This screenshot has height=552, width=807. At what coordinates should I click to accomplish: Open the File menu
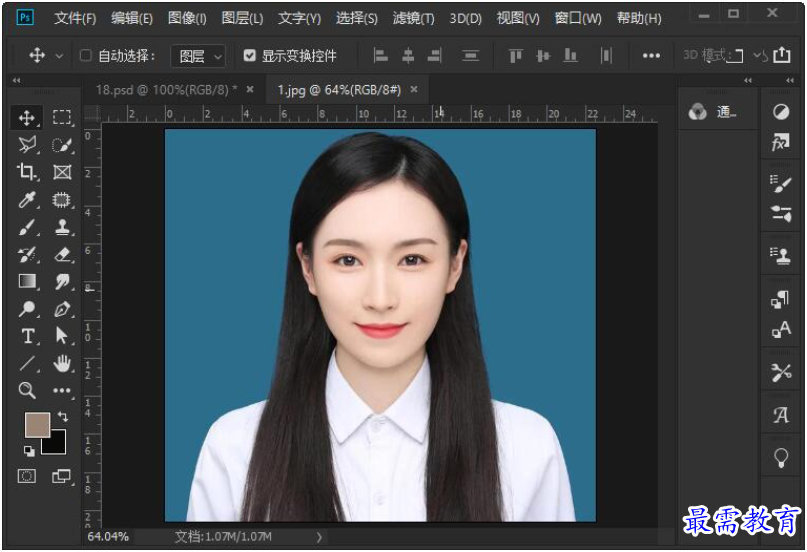coord(75,19)
